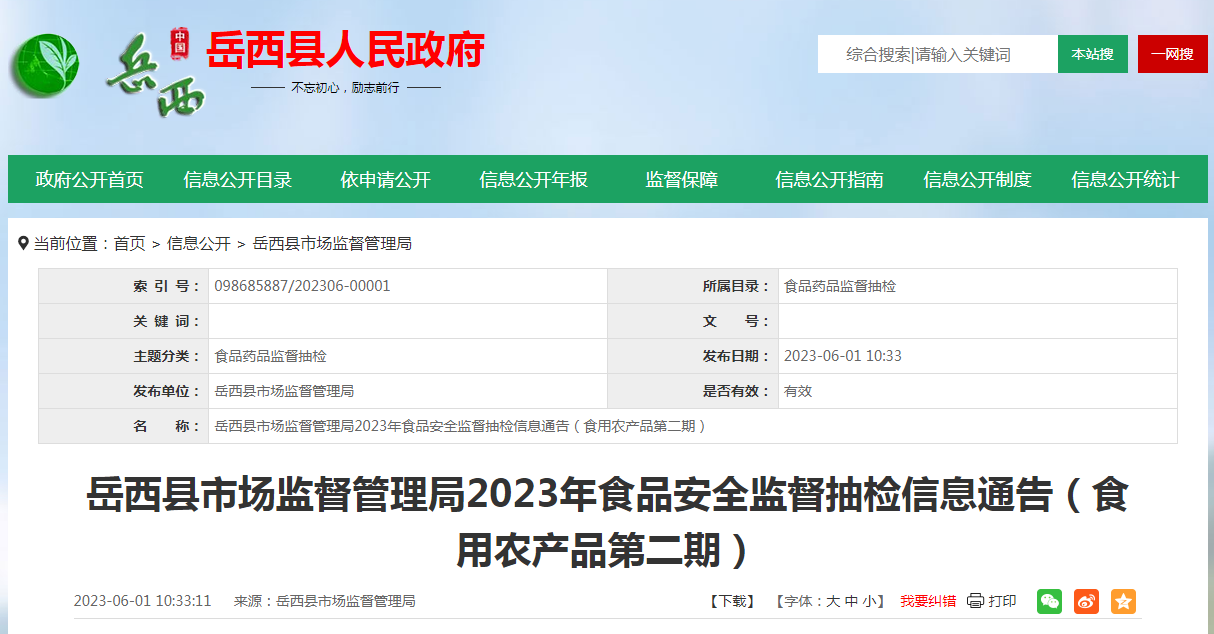Click the printer icon to print
This screenshot has width=1214, height=634.
[976, 601]
